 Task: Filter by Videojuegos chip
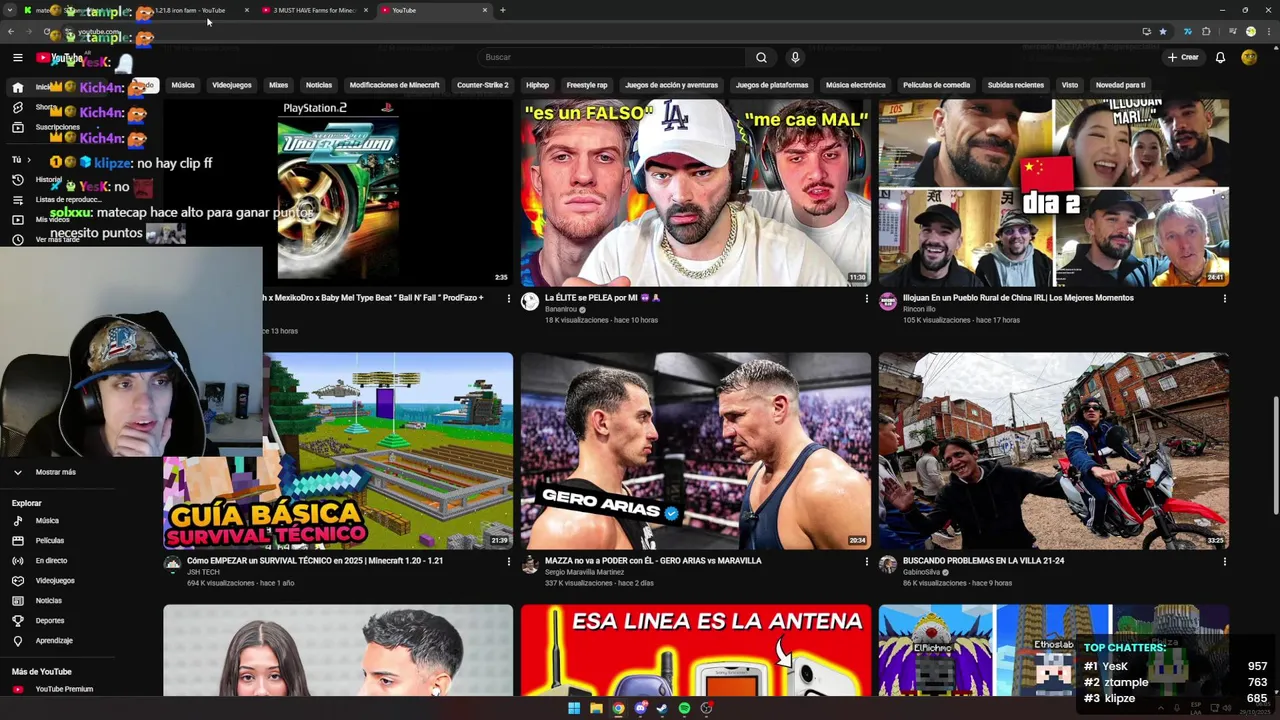coord(232,85)
